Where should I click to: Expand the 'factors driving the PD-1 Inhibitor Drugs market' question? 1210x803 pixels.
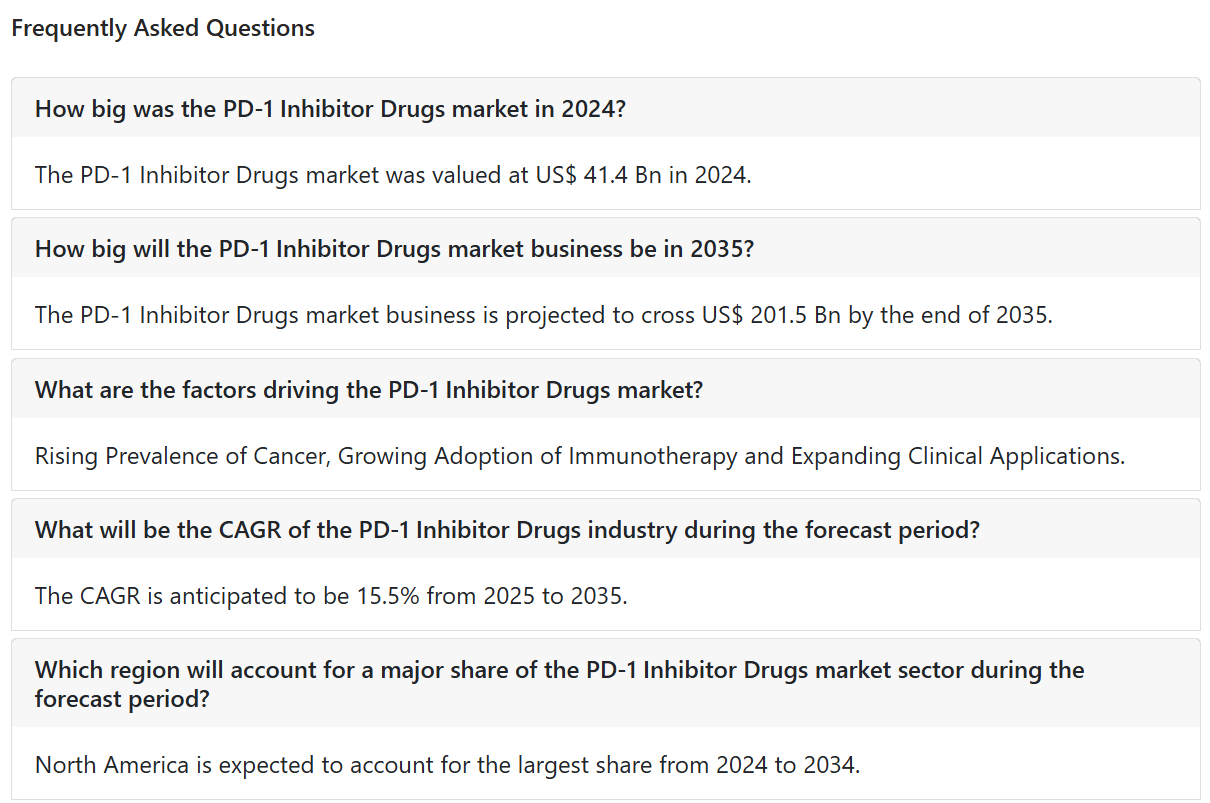pos(605,389)
